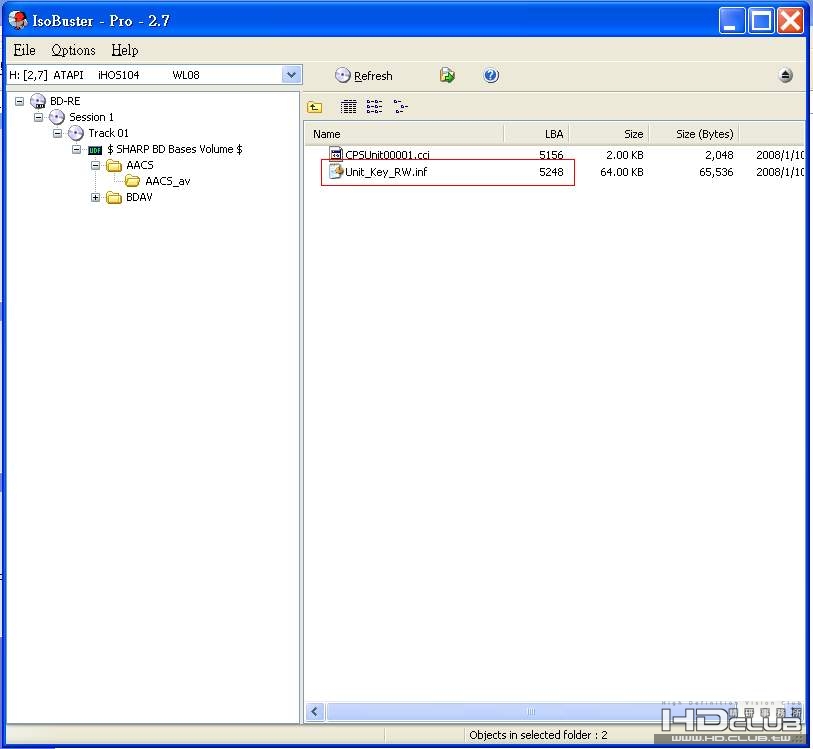This screenshot has width=813, height=749.
Task: Click the Unit_Key_RW.inf file icon
Action: [x=337, y=172]
